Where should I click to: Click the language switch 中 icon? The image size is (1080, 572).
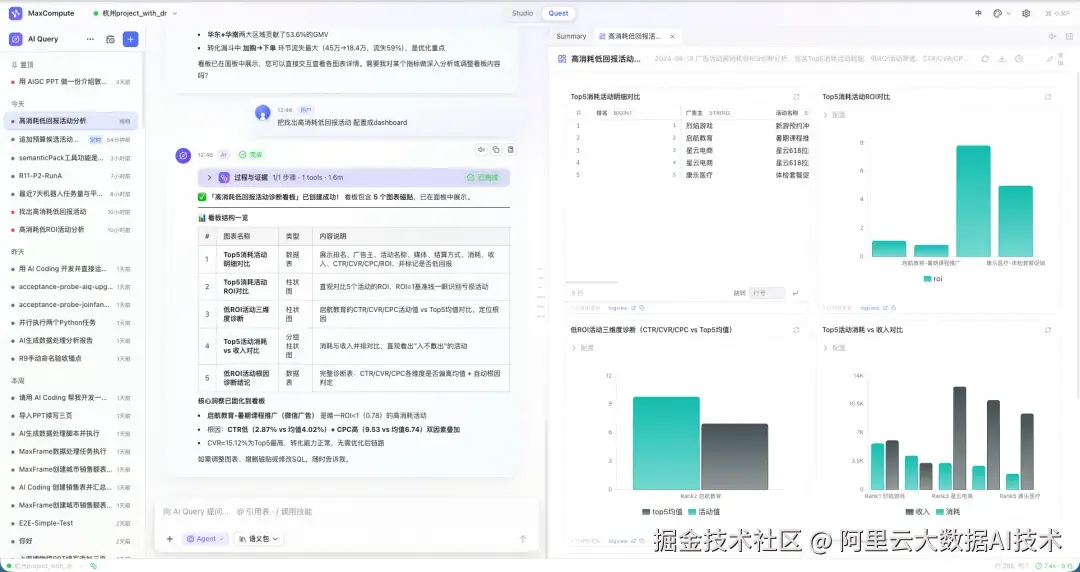[978, 13]
